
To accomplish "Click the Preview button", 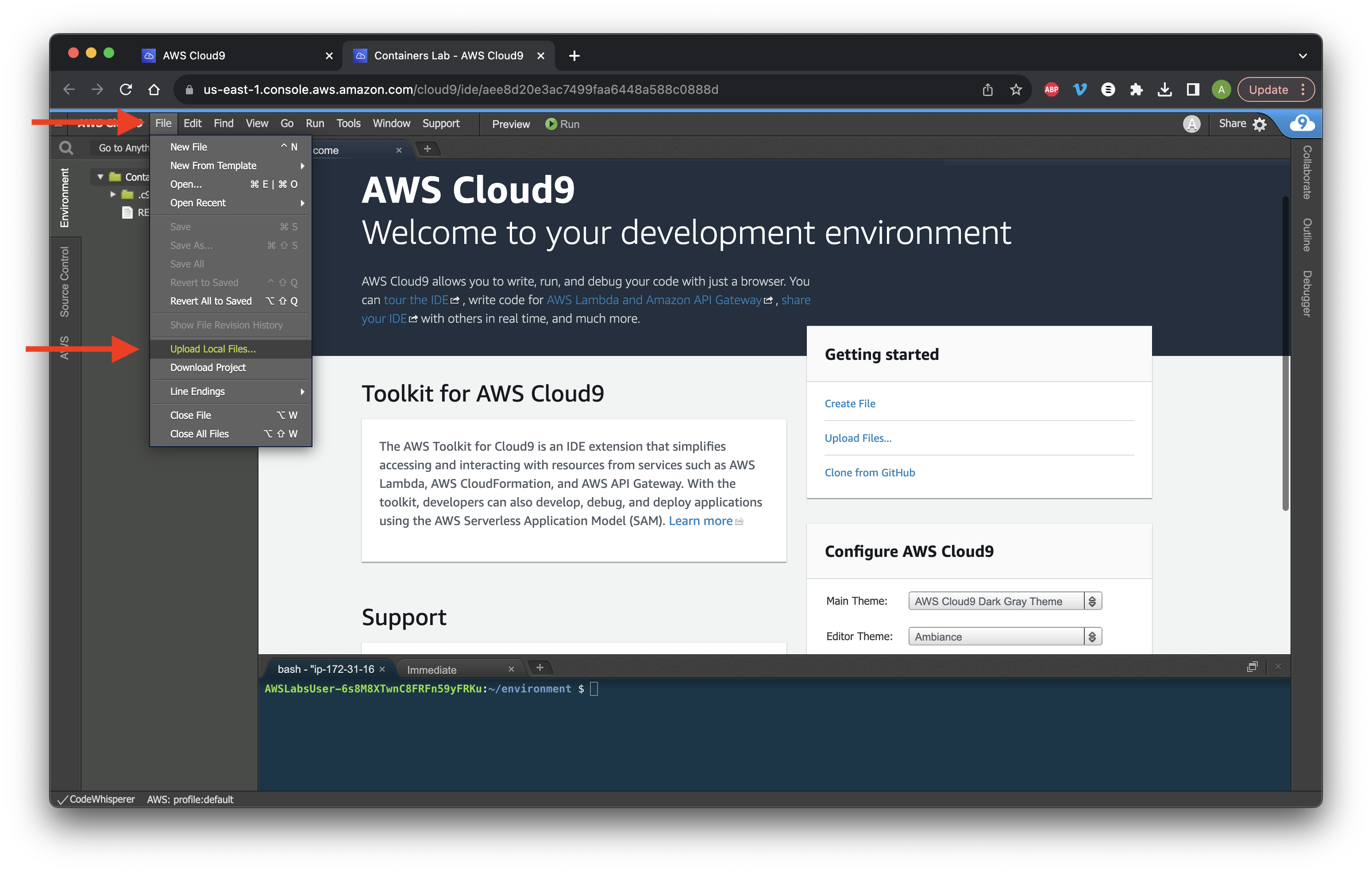I will [510, 124].
